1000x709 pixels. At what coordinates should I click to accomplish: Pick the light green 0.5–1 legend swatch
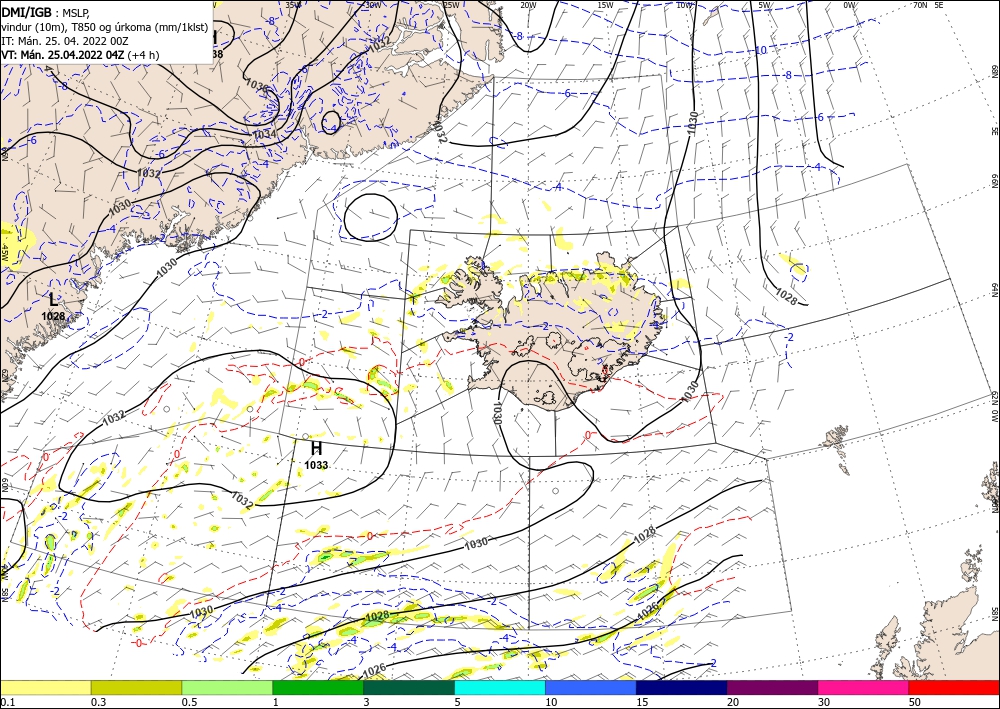227,687
